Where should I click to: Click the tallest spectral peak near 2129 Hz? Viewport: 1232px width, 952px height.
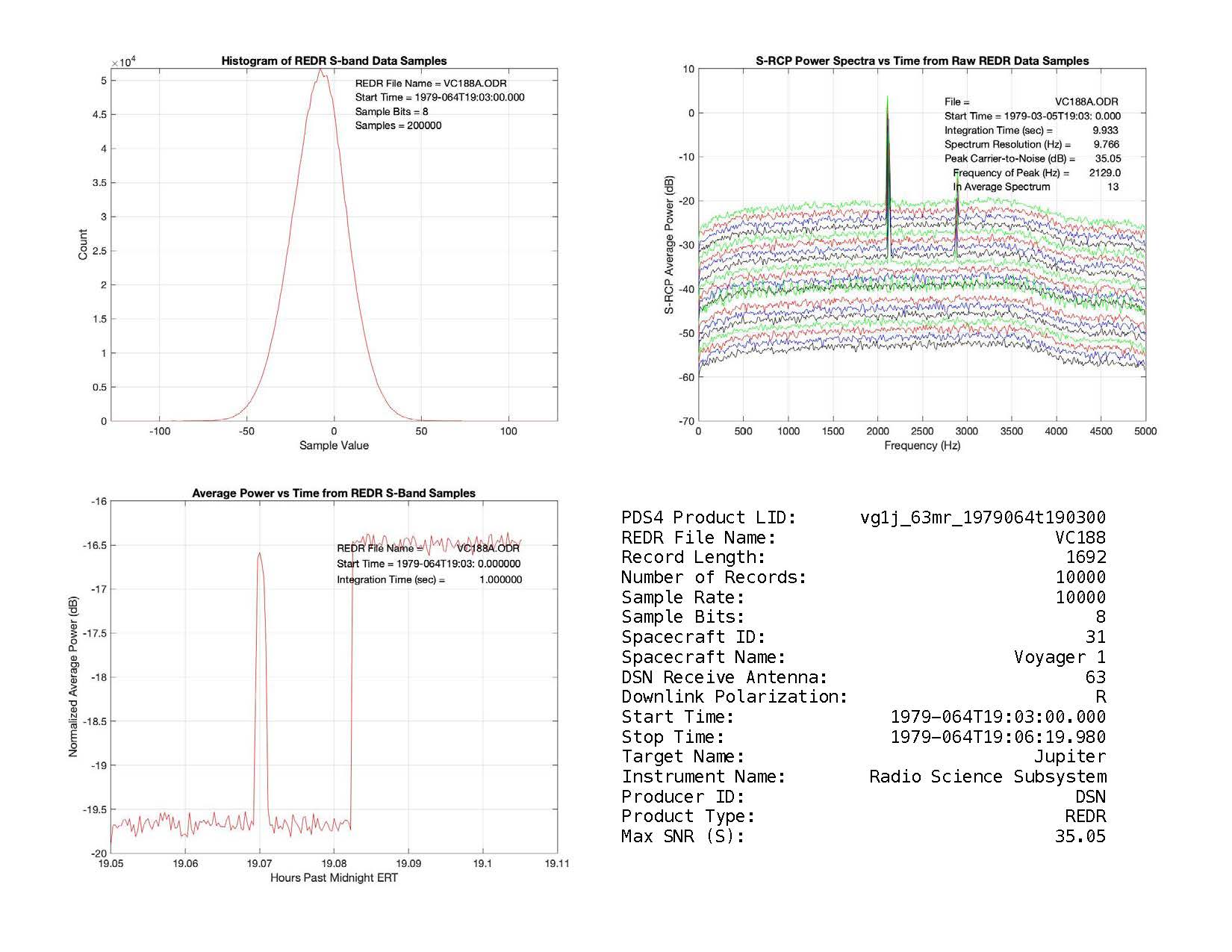pyautogui.click(x=887, y=101)
